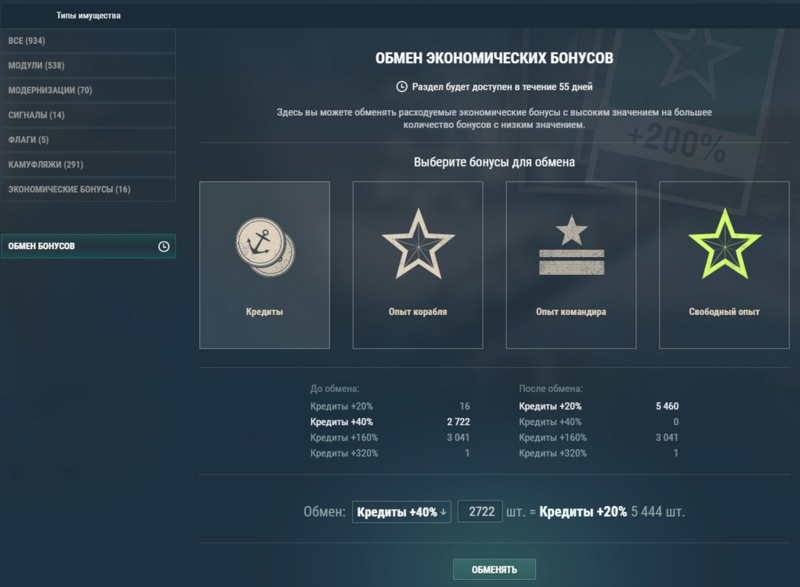The height and width of the screenshot is (587, 800).
Task: Switch to Модули (538) category
Action: [x=88, y=65]
